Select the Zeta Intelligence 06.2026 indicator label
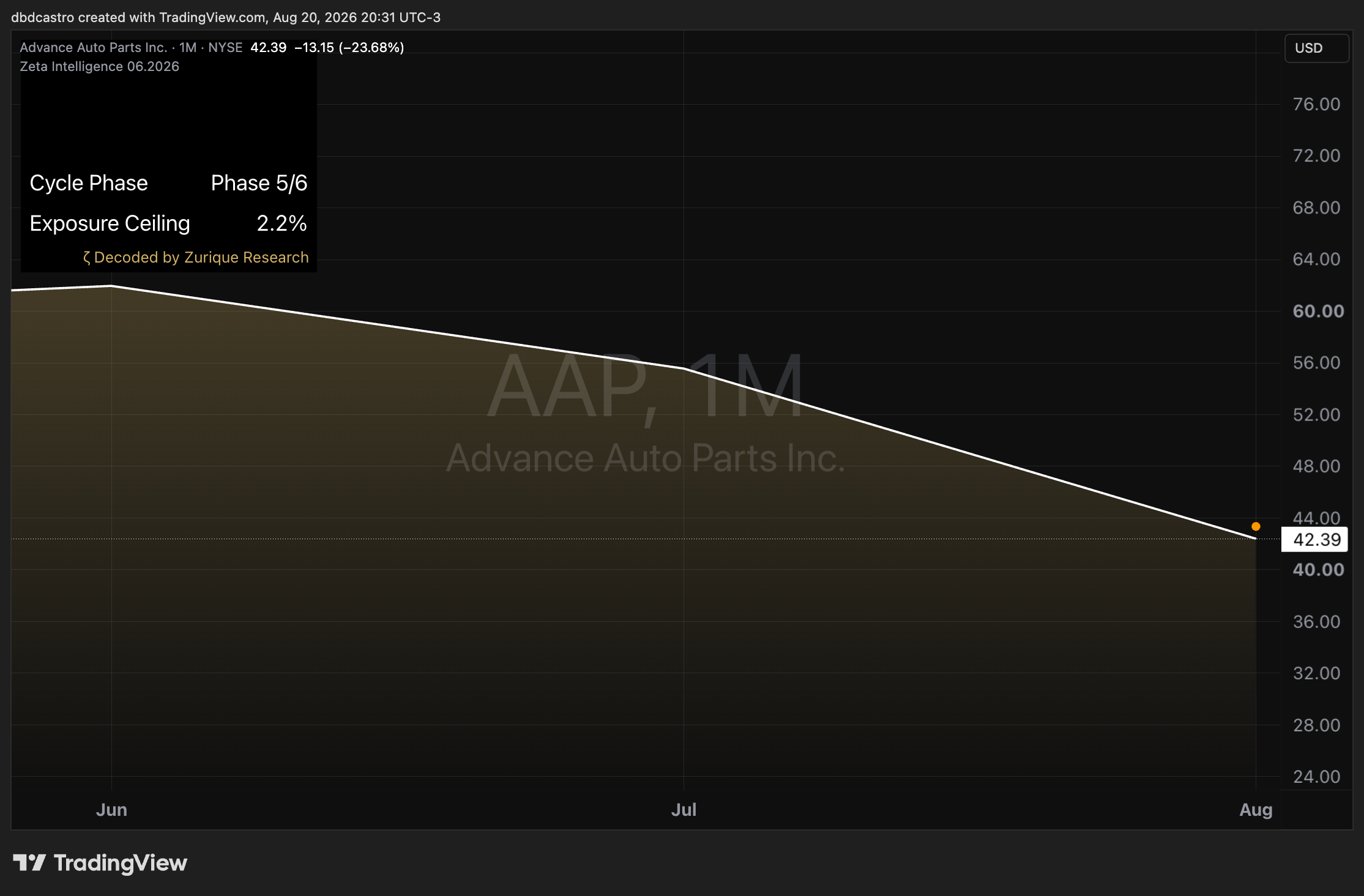 (100, 67)
